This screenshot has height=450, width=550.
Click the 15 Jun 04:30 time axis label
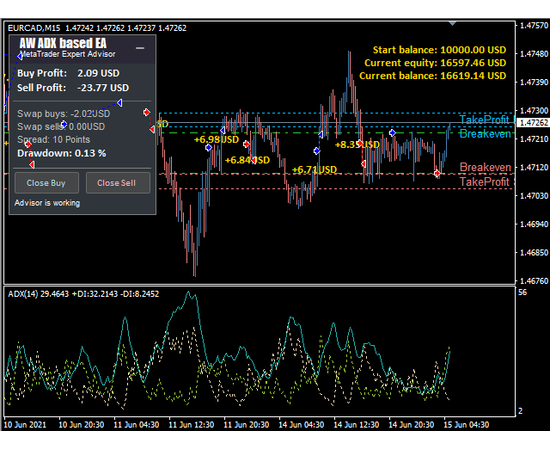[x=466, y=425]
